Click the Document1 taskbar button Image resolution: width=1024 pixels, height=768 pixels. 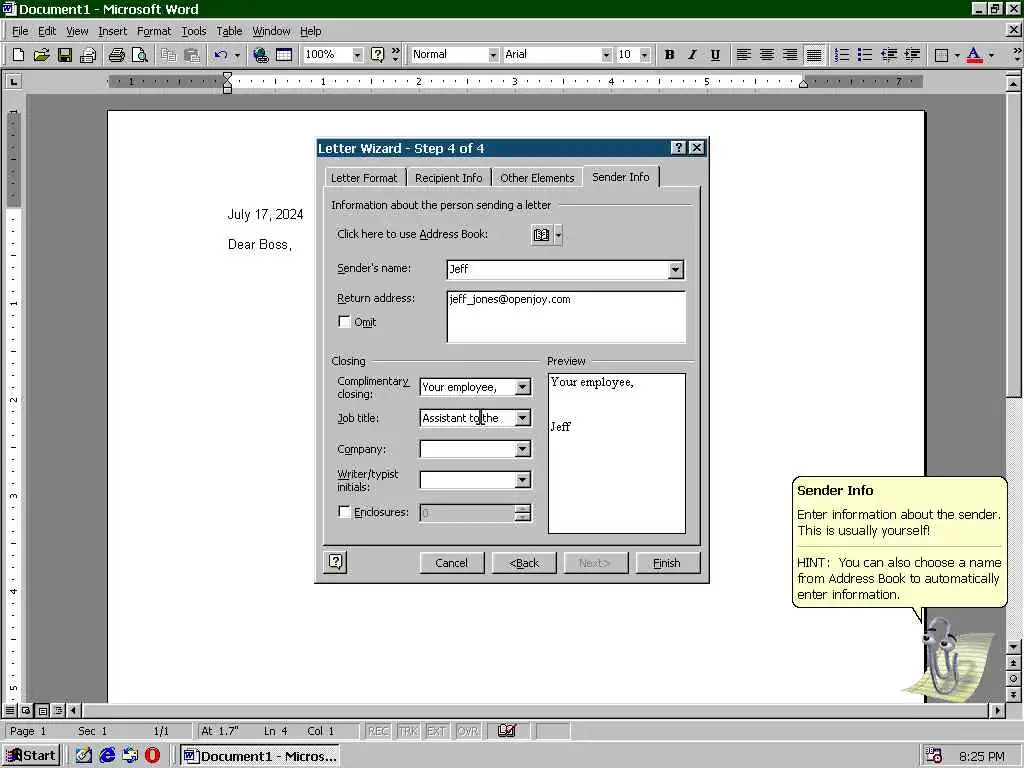261,756
